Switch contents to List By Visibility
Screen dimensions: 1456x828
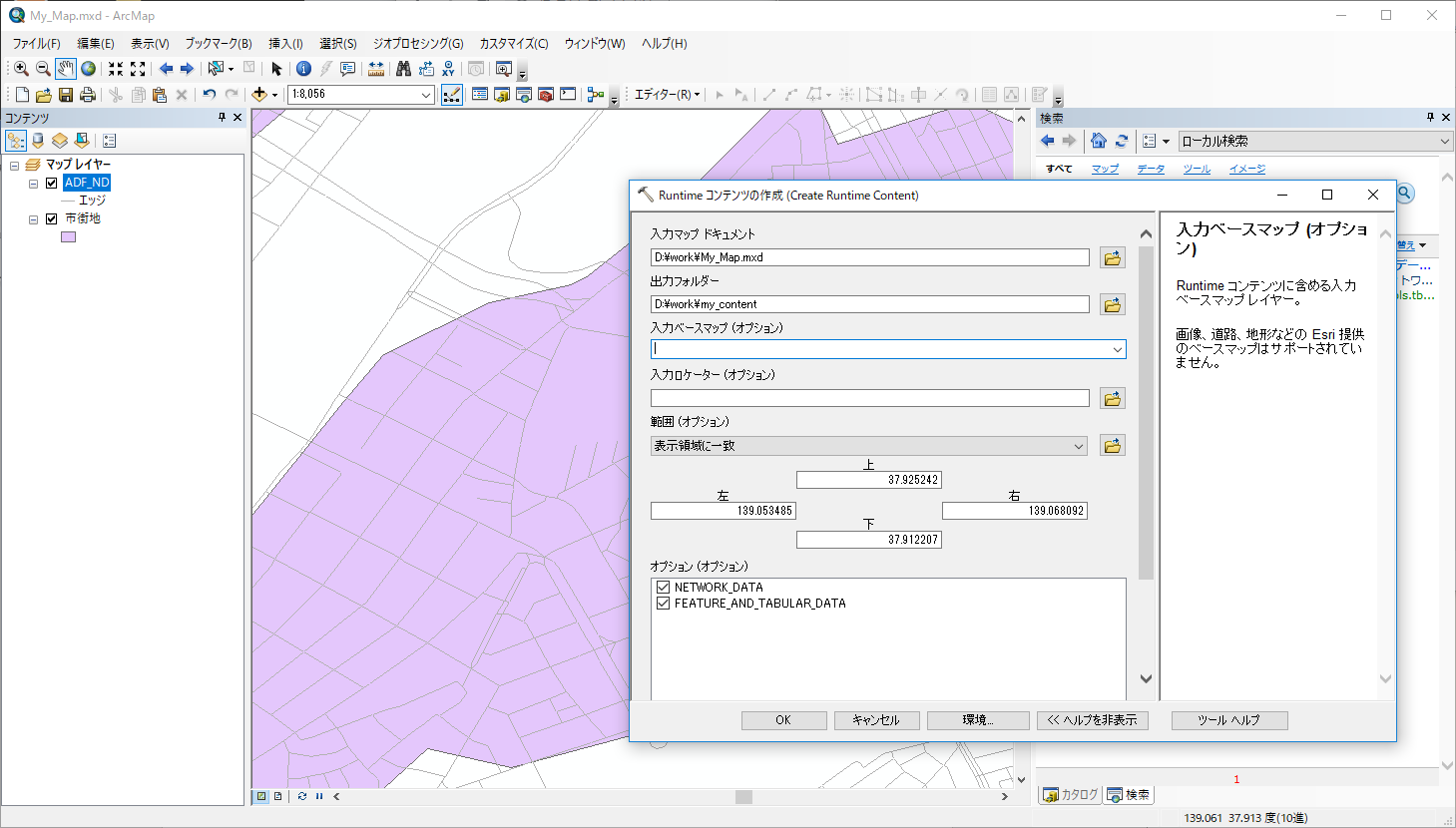coord(60,141)
